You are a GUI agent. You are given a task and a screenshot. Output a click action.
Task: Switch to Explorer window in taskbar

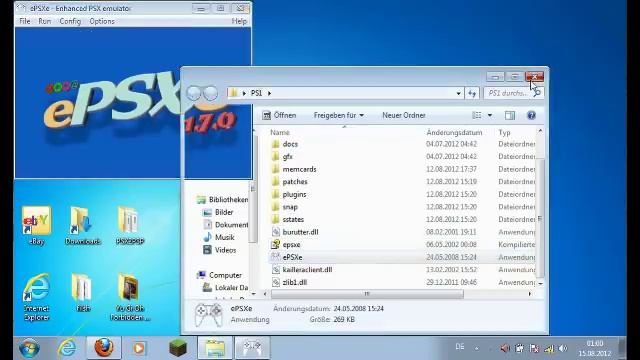point(215,348)
